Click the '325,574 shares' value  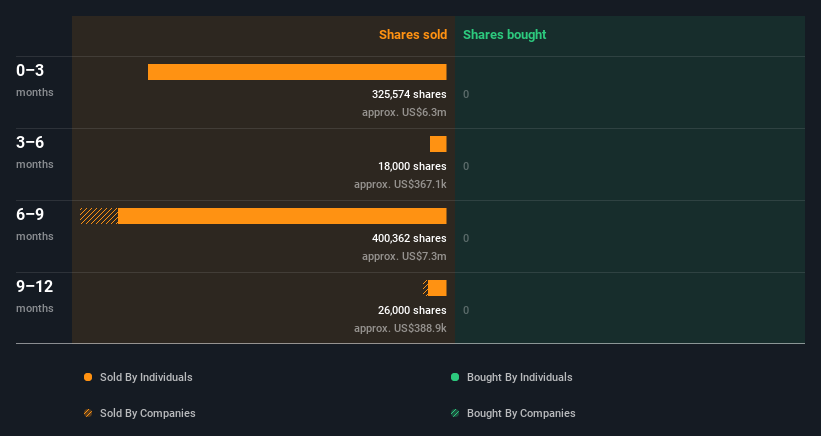coord(409,94)
